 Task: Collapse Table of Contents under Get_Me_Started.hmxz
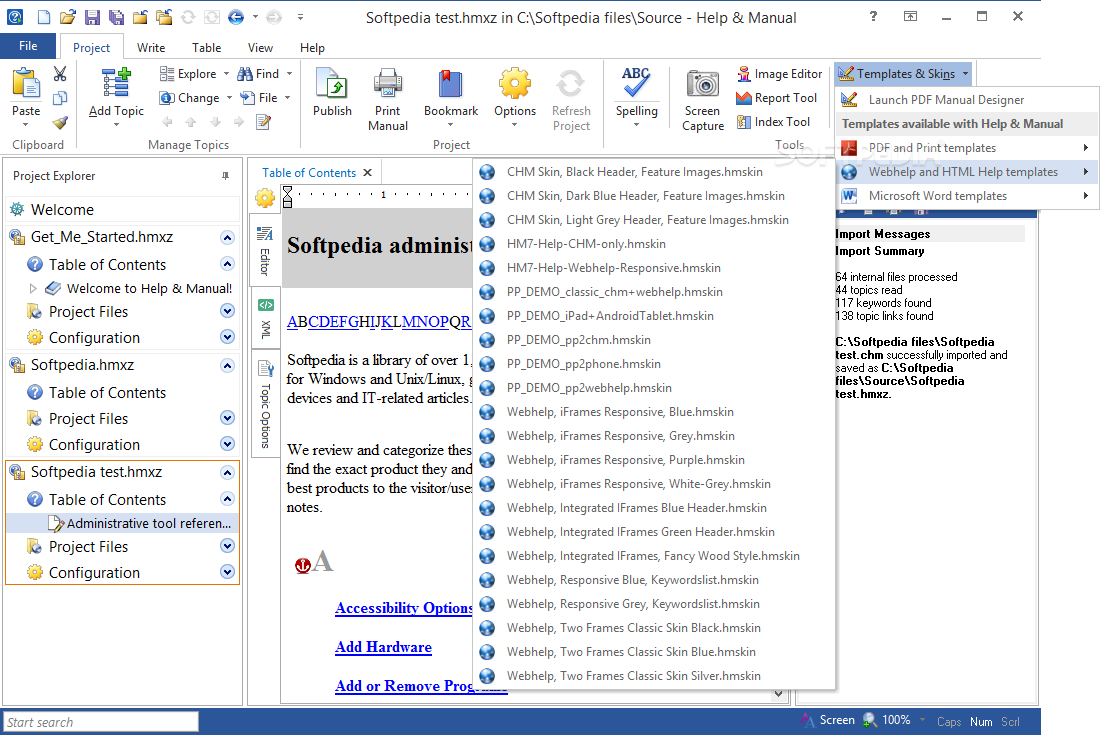[x=227, y=264]
